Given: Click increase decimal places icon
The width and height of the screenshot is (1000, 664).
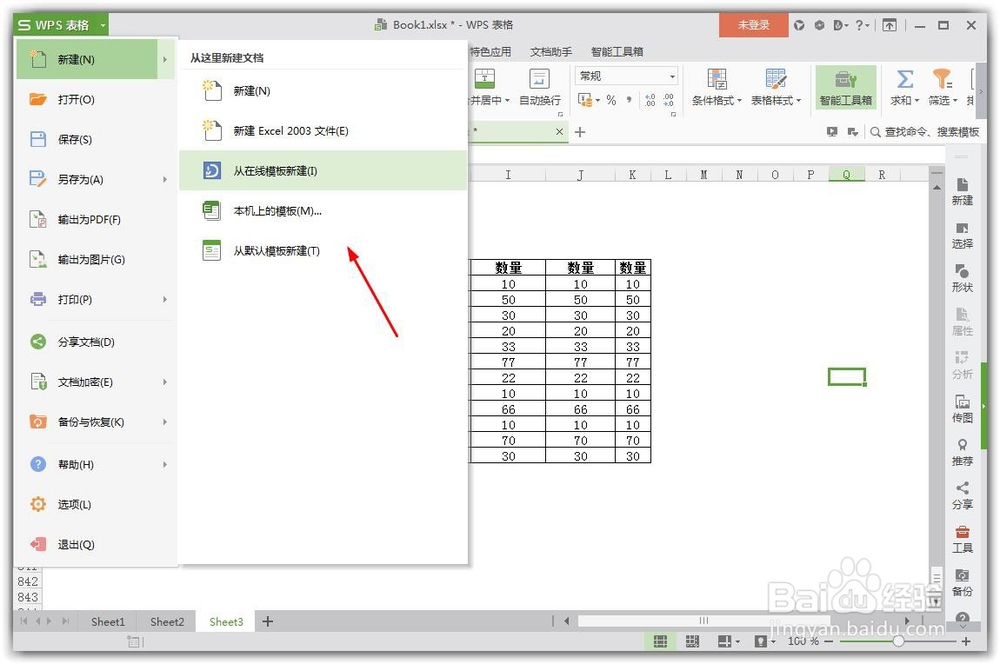Looking at the screenshot, I should [x=650, y=100].
